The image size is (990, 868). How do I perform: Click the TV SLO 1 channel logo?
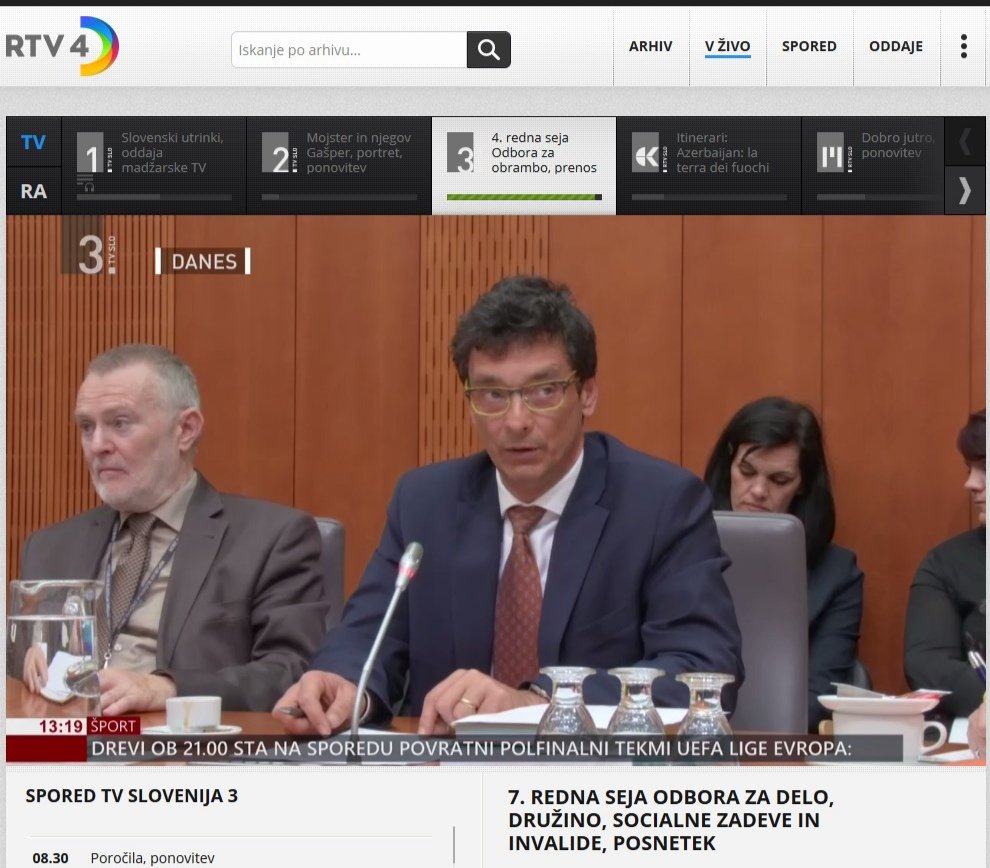93,153
